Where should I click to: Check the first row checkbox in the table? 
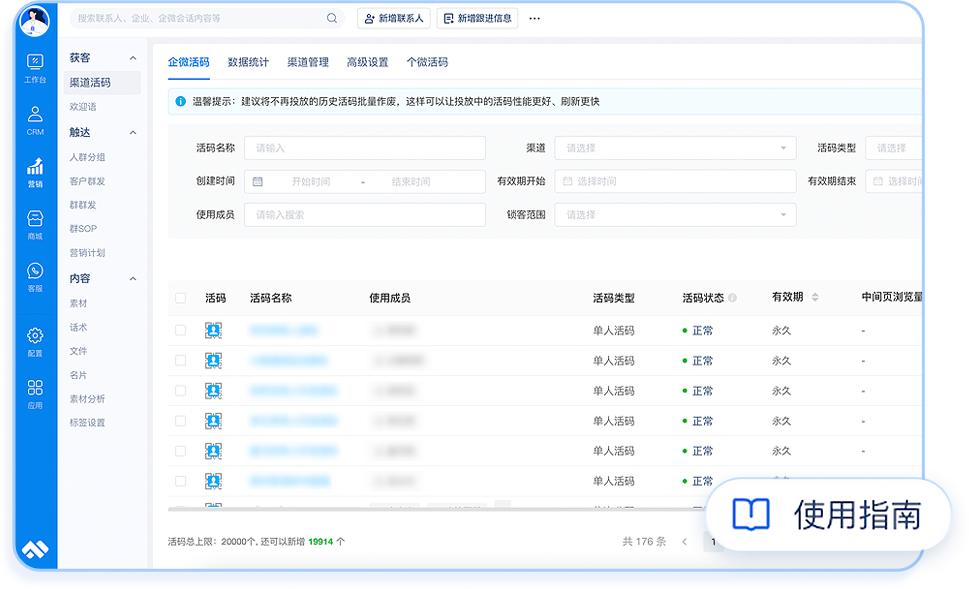(180, 330)
